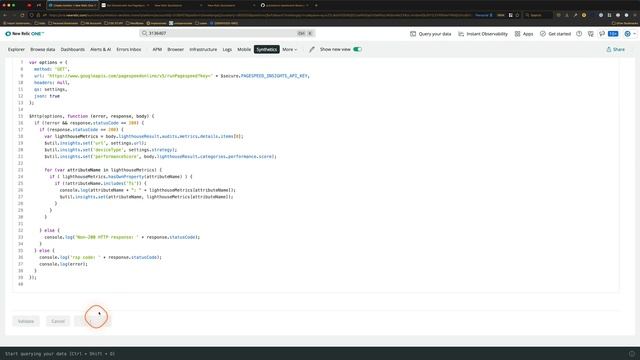Screen dimensions: 640x360
Task: Click the Share link
Action: 616,49
